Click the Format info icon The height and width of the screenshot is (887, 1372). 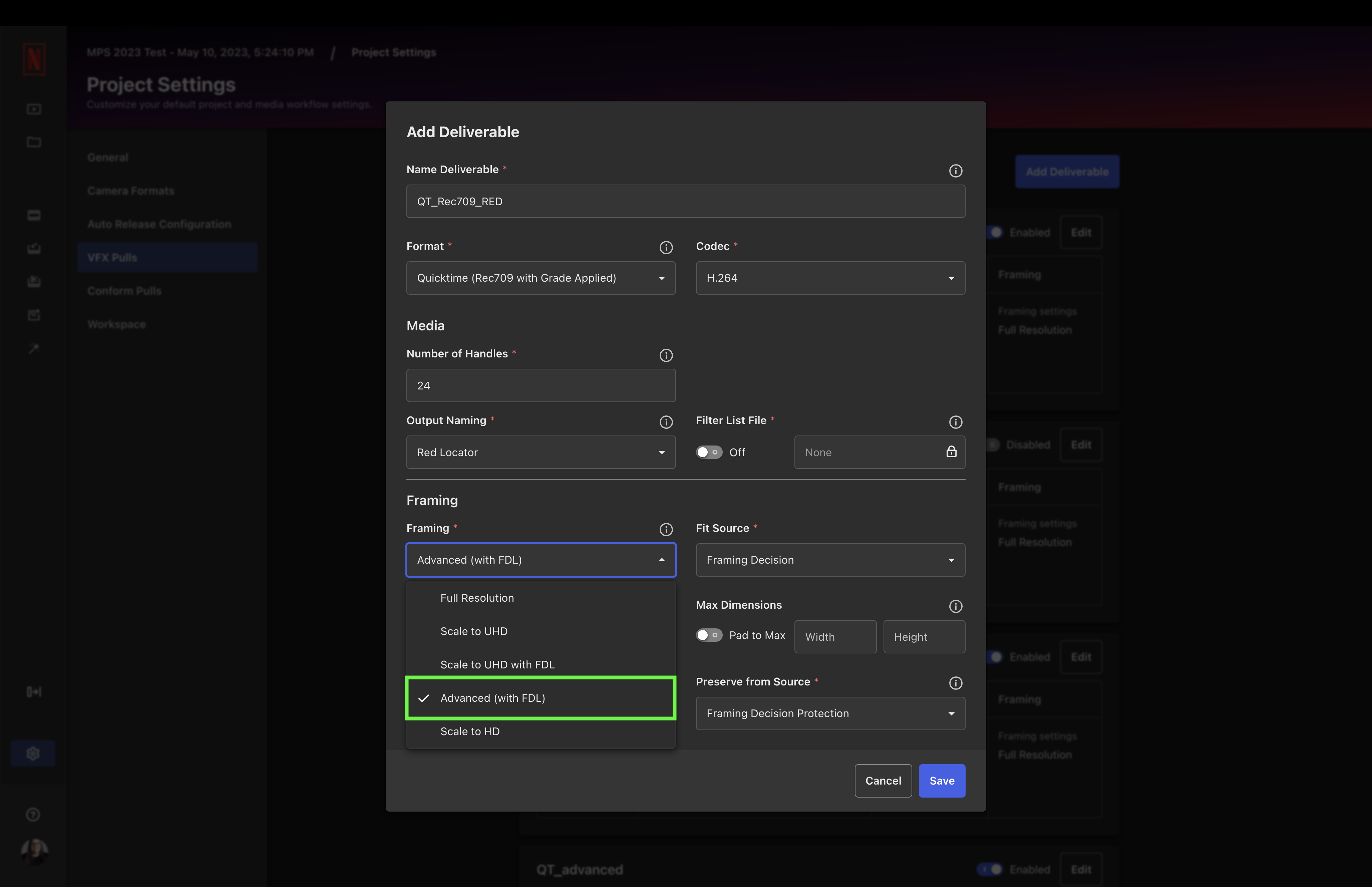coord(666,248)
